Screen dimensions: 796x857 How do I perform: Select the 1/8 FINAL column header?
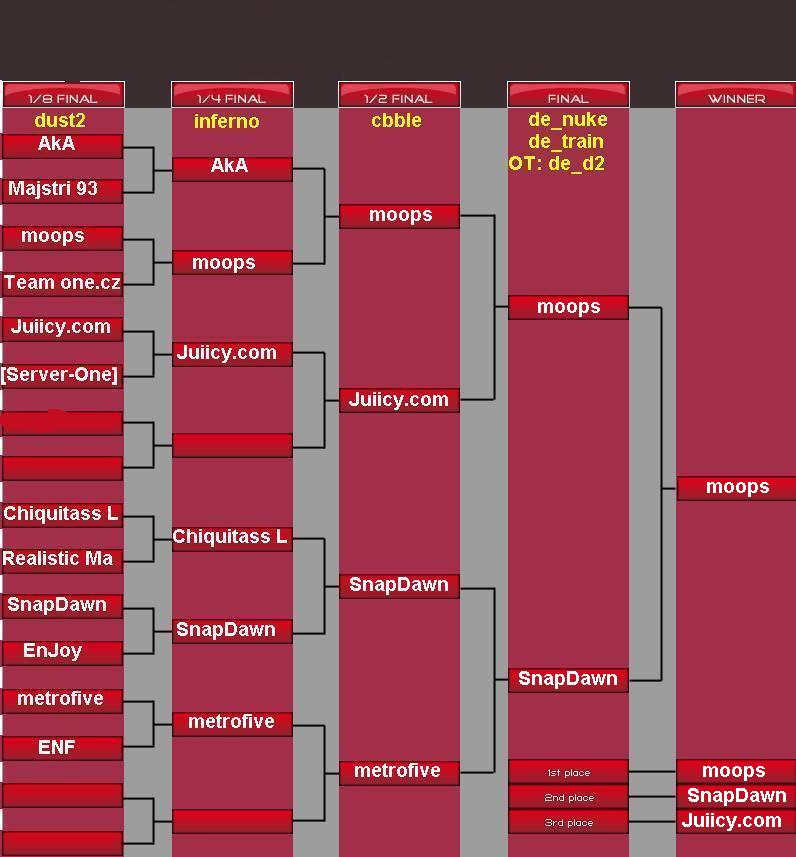[x=63, y=95]
